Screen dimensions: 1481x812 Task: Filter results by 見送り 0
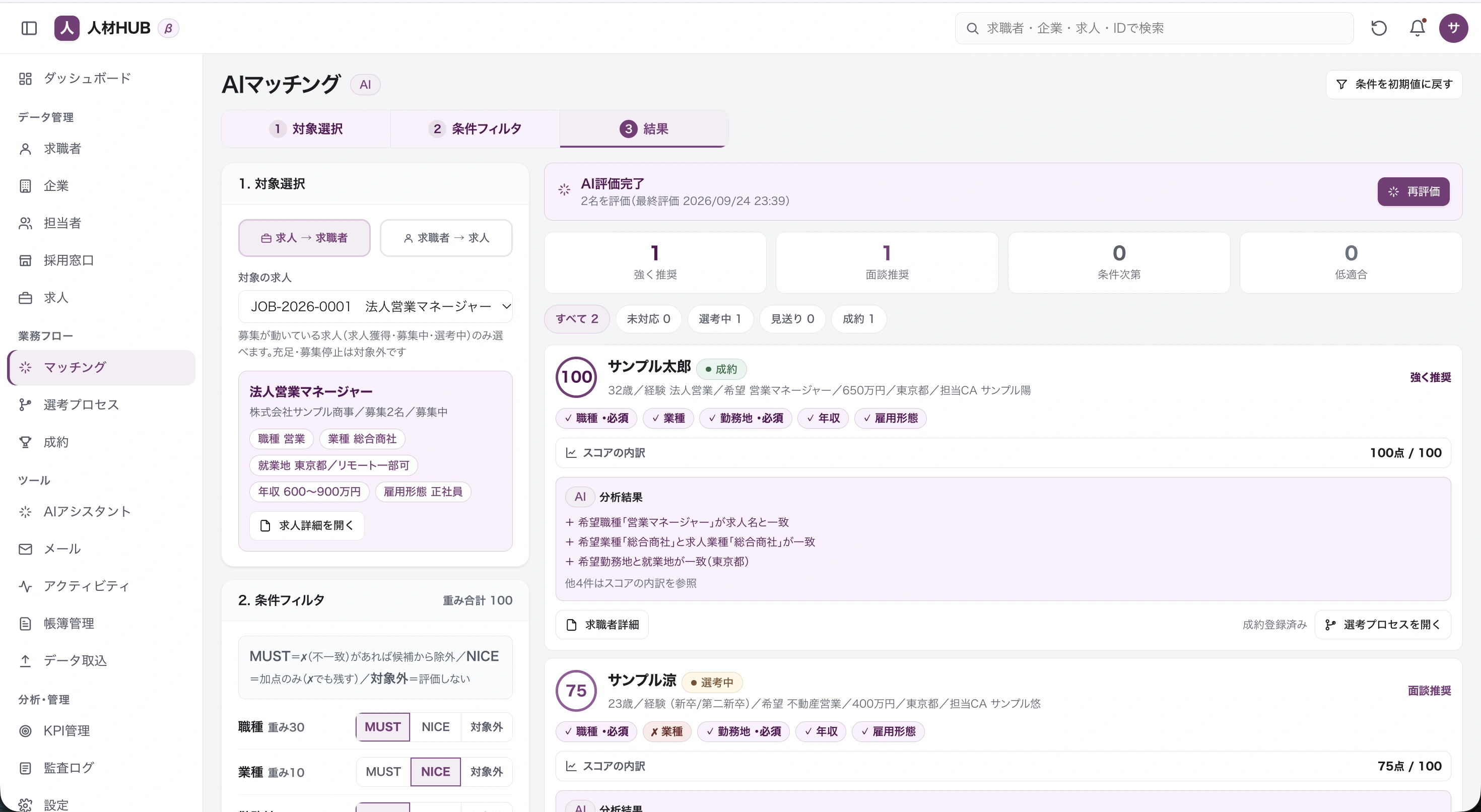click(792, 319)
